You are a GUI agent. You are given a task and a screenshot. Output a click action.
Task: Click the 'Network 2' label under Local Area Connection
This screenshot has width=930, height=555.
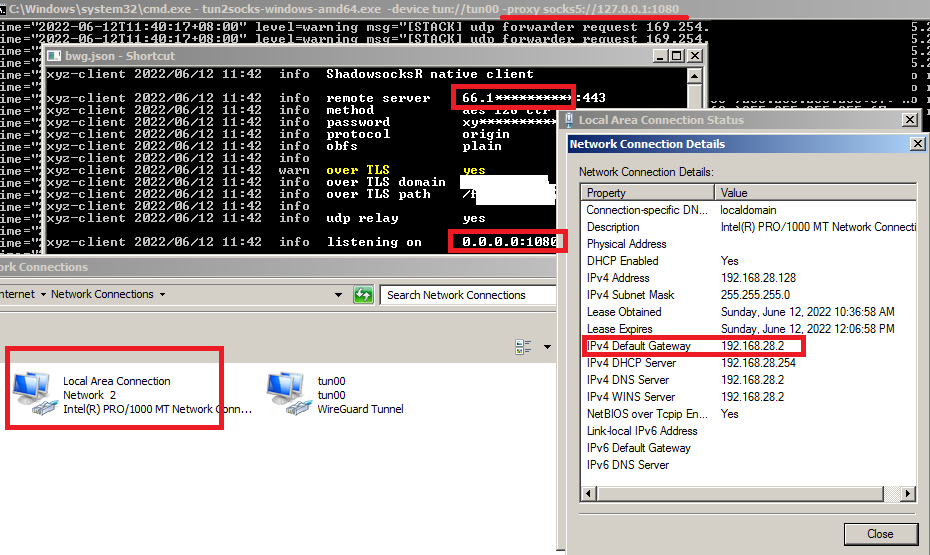coord(90,395)
